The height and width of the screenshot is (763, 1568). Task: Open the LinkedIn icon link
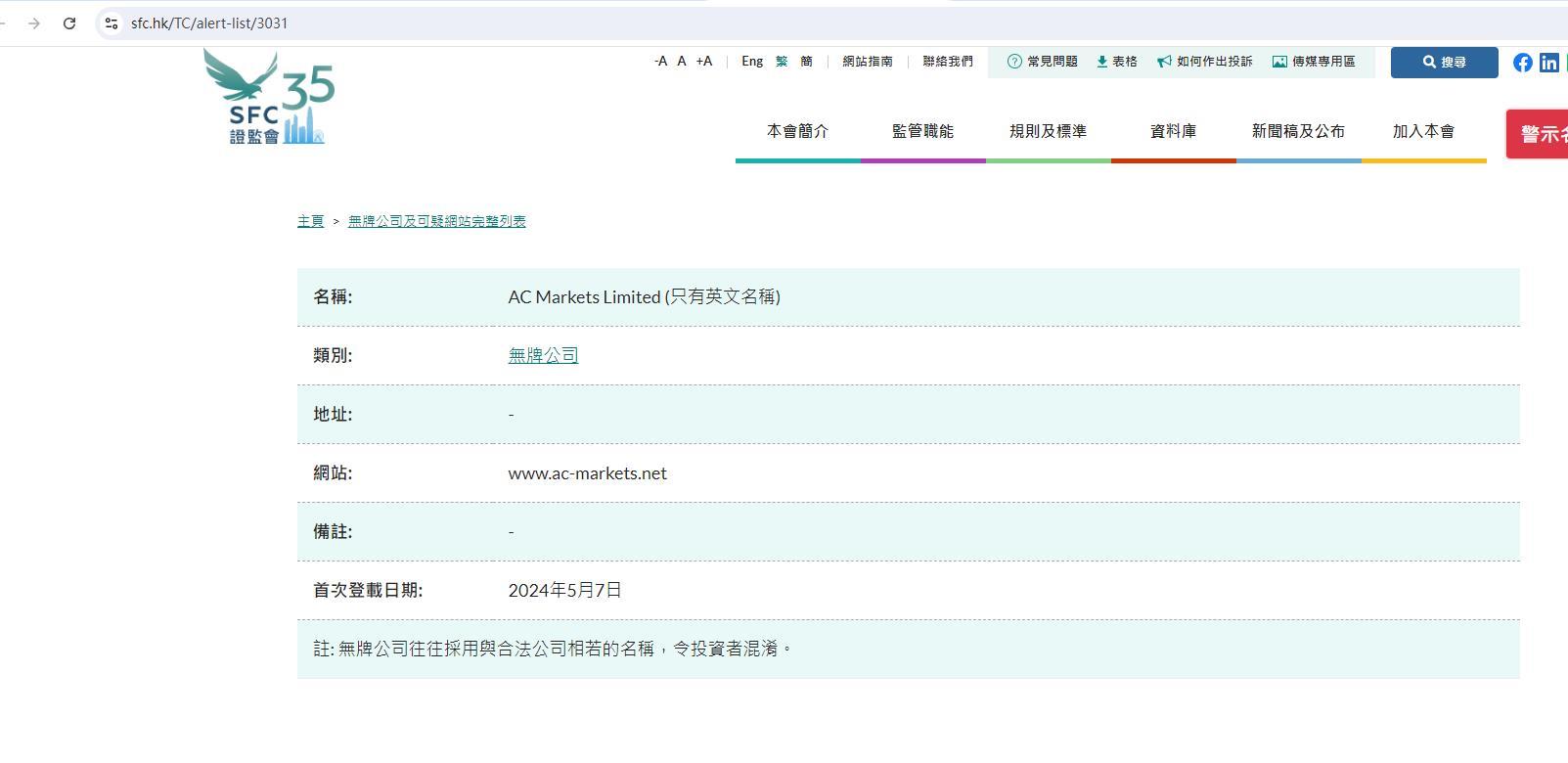1549,63
